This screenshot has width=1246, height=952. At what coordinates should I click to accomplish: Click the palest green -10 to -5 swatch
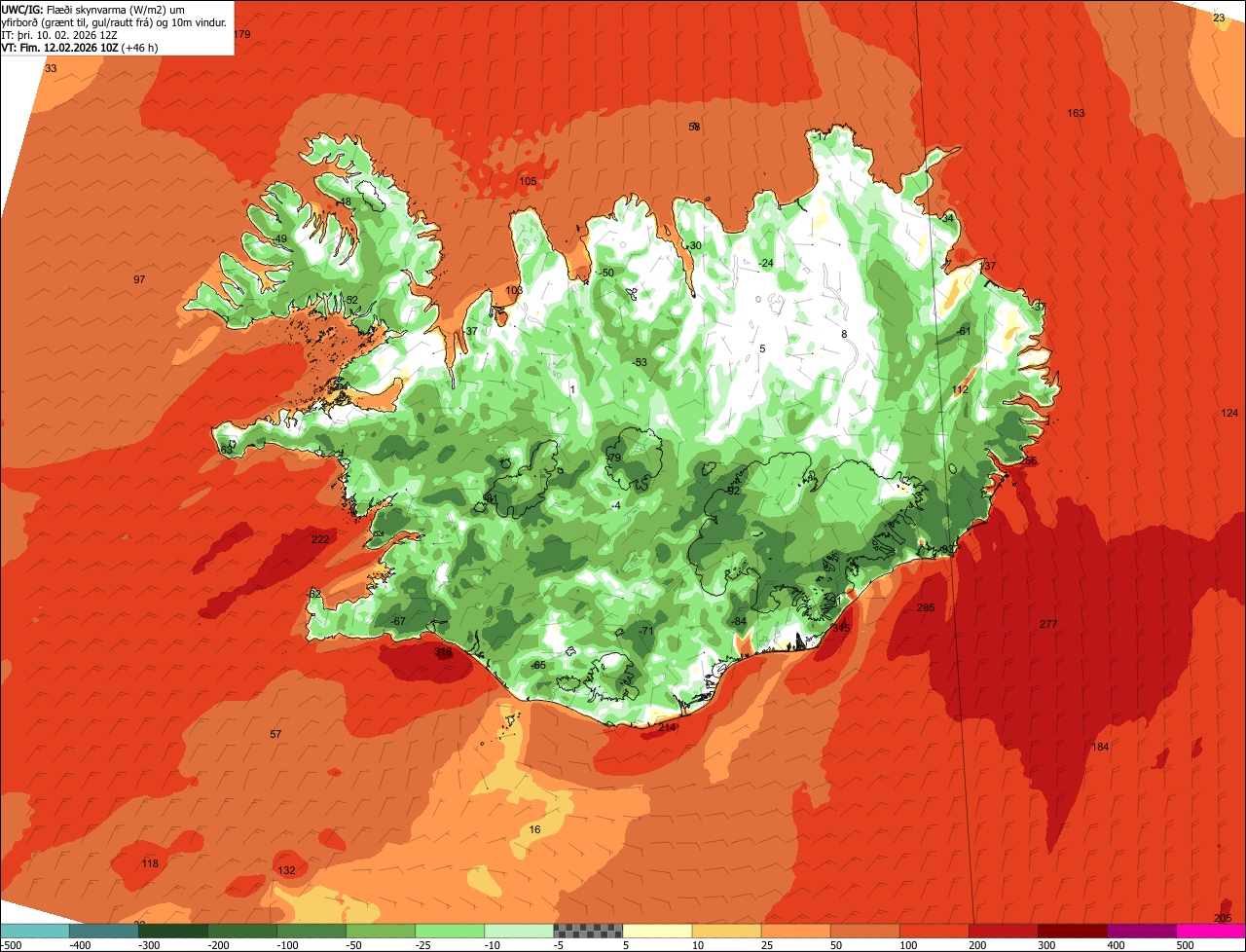click(x=520, y=931)
